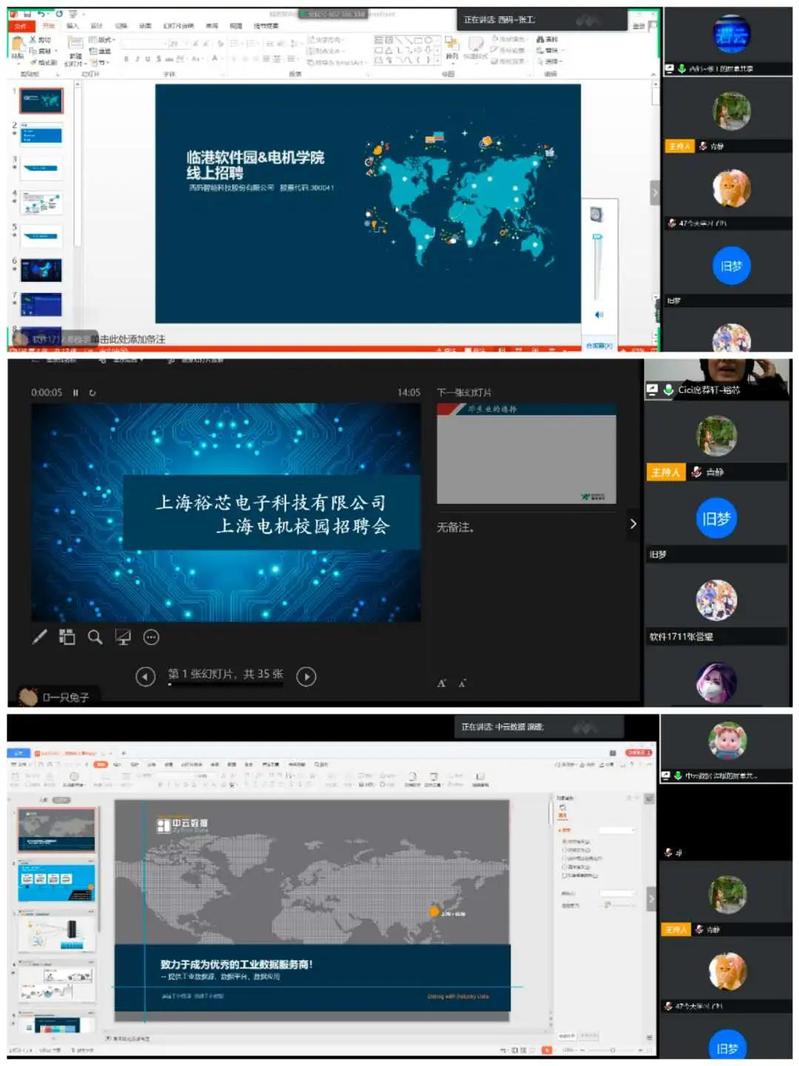Show all slides grid in presenter view

(x=67, y=637)
